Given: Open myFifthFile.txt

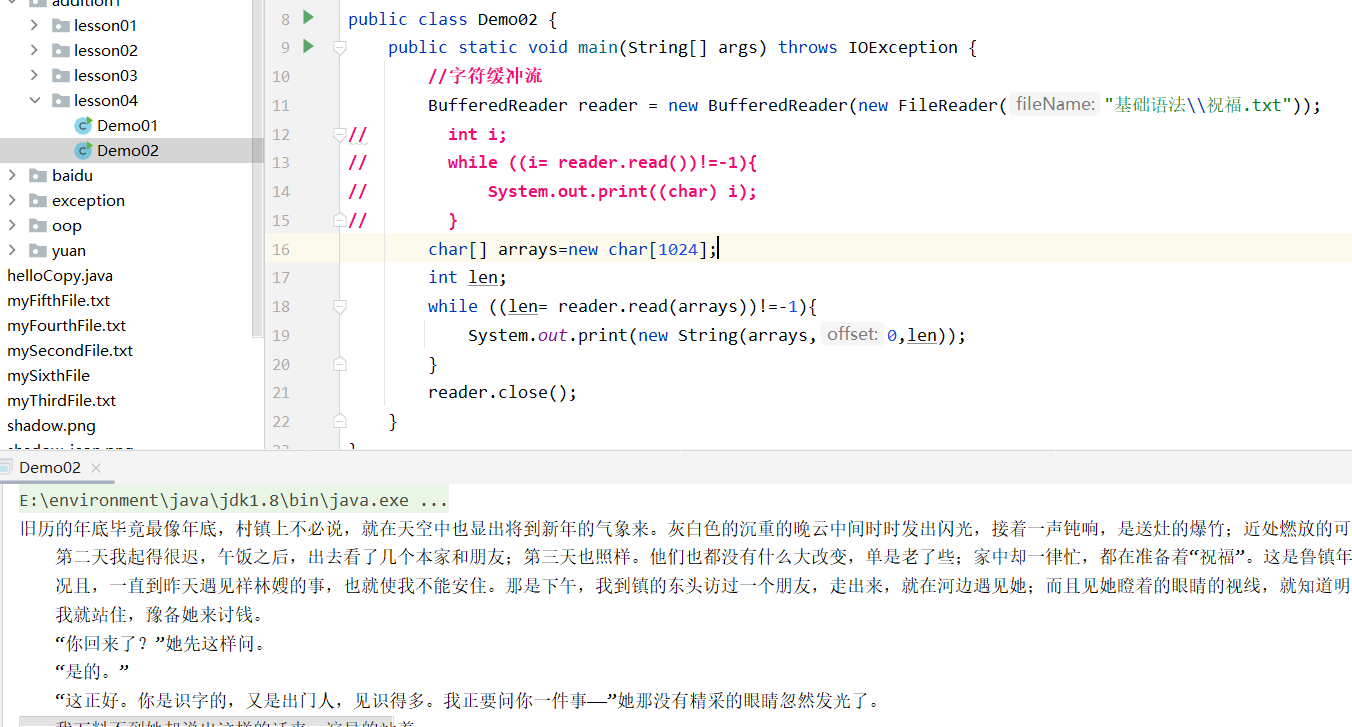Looking at the screenshot, I should (x=58, y=300).
